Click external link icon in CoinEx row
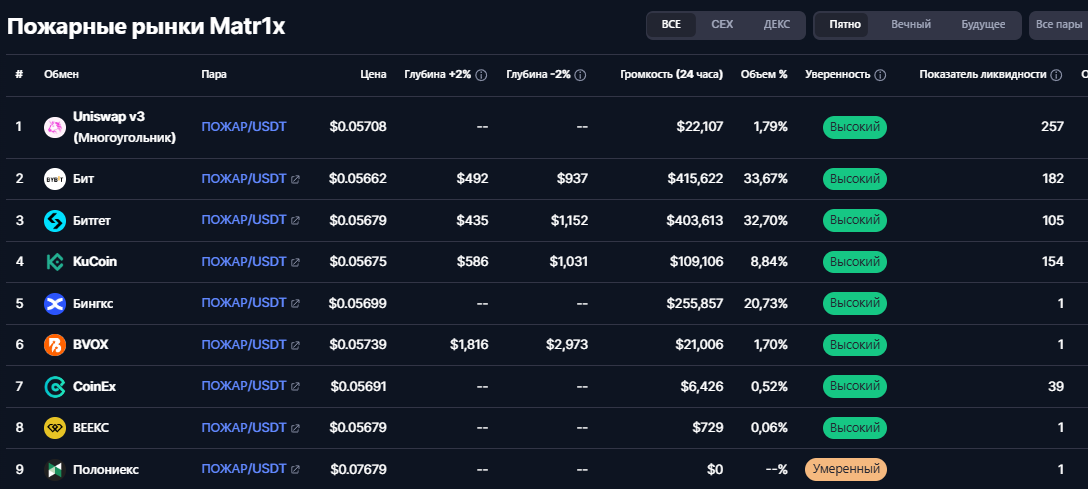1088x489 pixels. 296,386
